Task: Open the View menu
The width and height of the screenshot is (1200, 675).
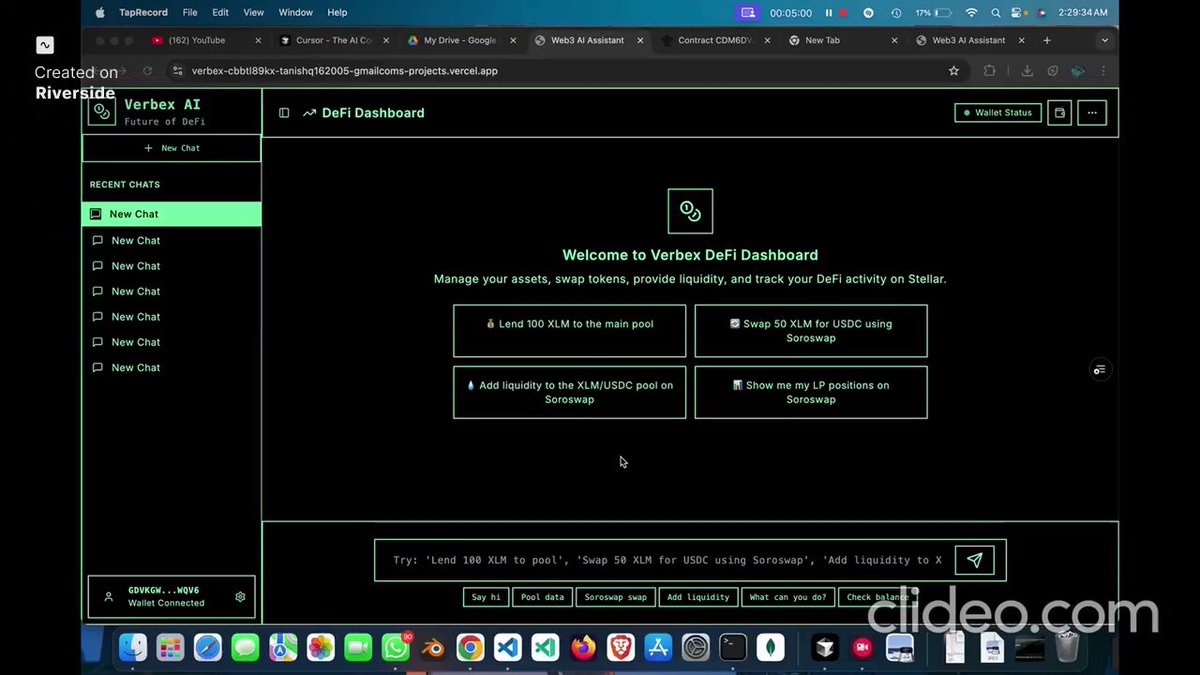Action: pos(254,12)
